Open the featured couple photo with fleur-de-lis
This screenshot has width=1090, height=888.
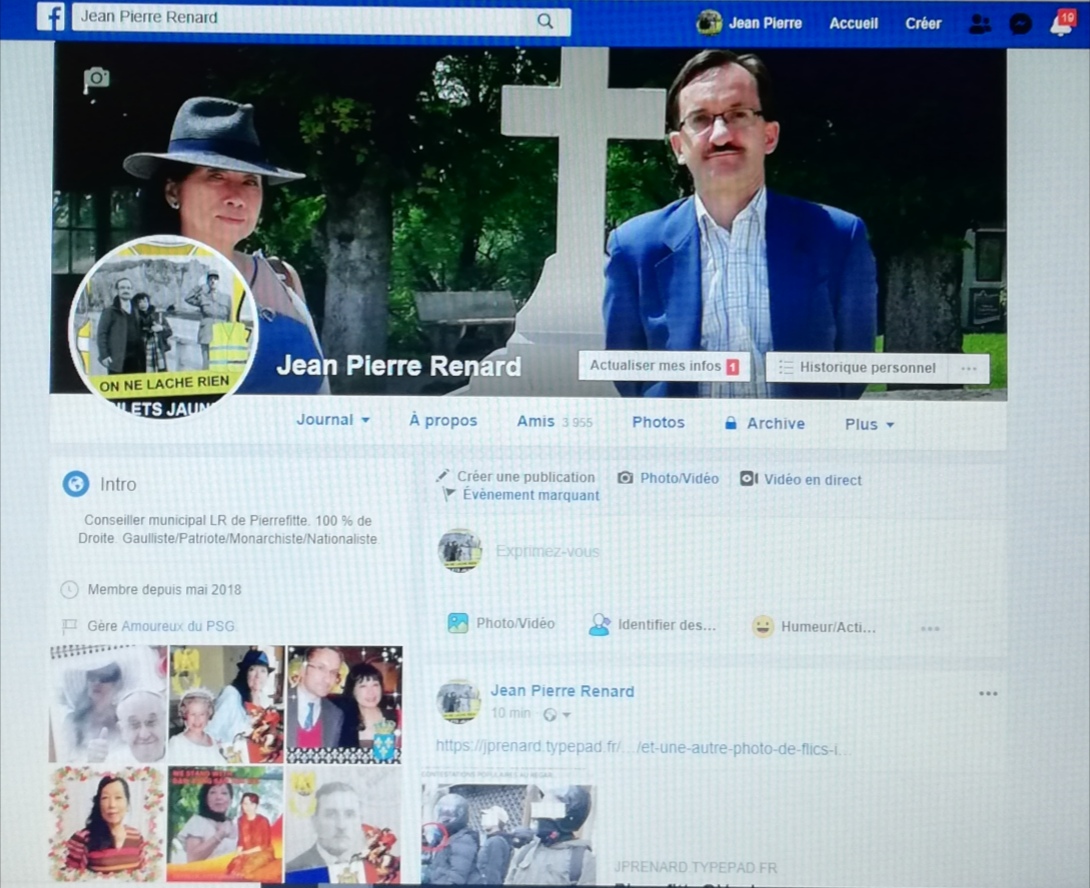344,704
